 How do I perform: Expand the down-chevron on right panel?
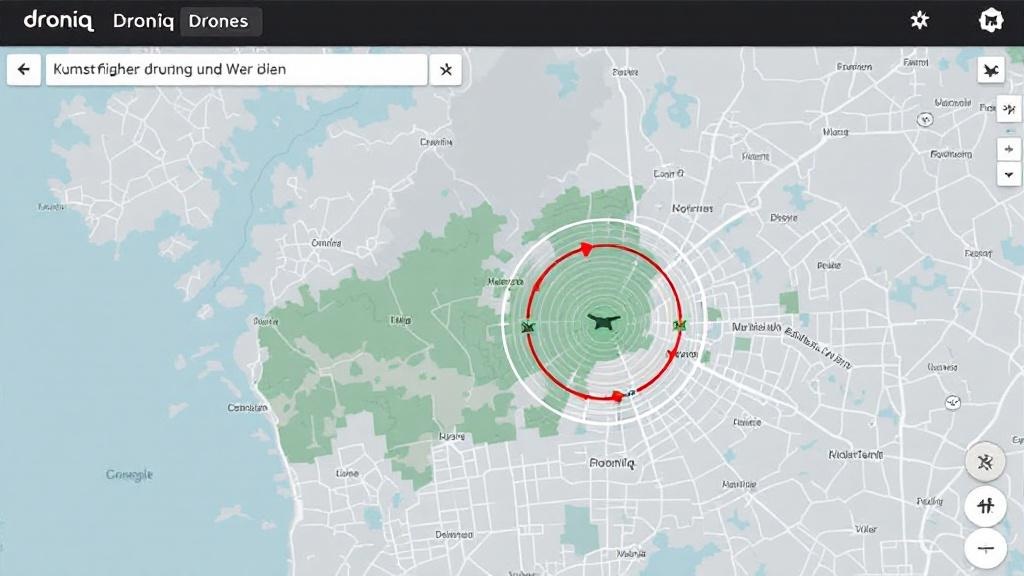click(1010, 173)
